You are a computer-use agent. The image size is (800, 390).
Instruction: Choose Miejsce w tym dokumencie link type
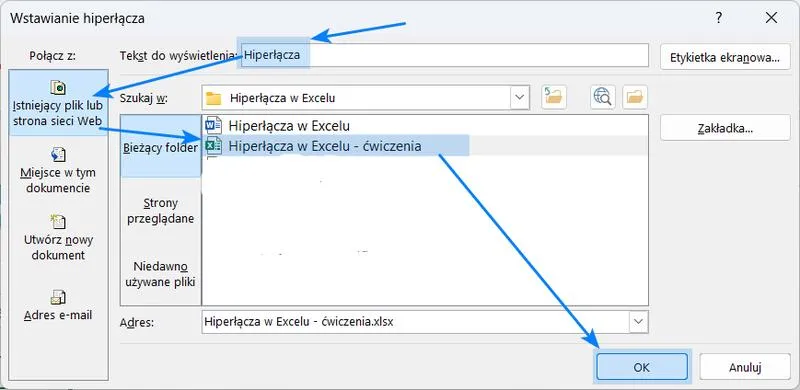click(58, 170)
